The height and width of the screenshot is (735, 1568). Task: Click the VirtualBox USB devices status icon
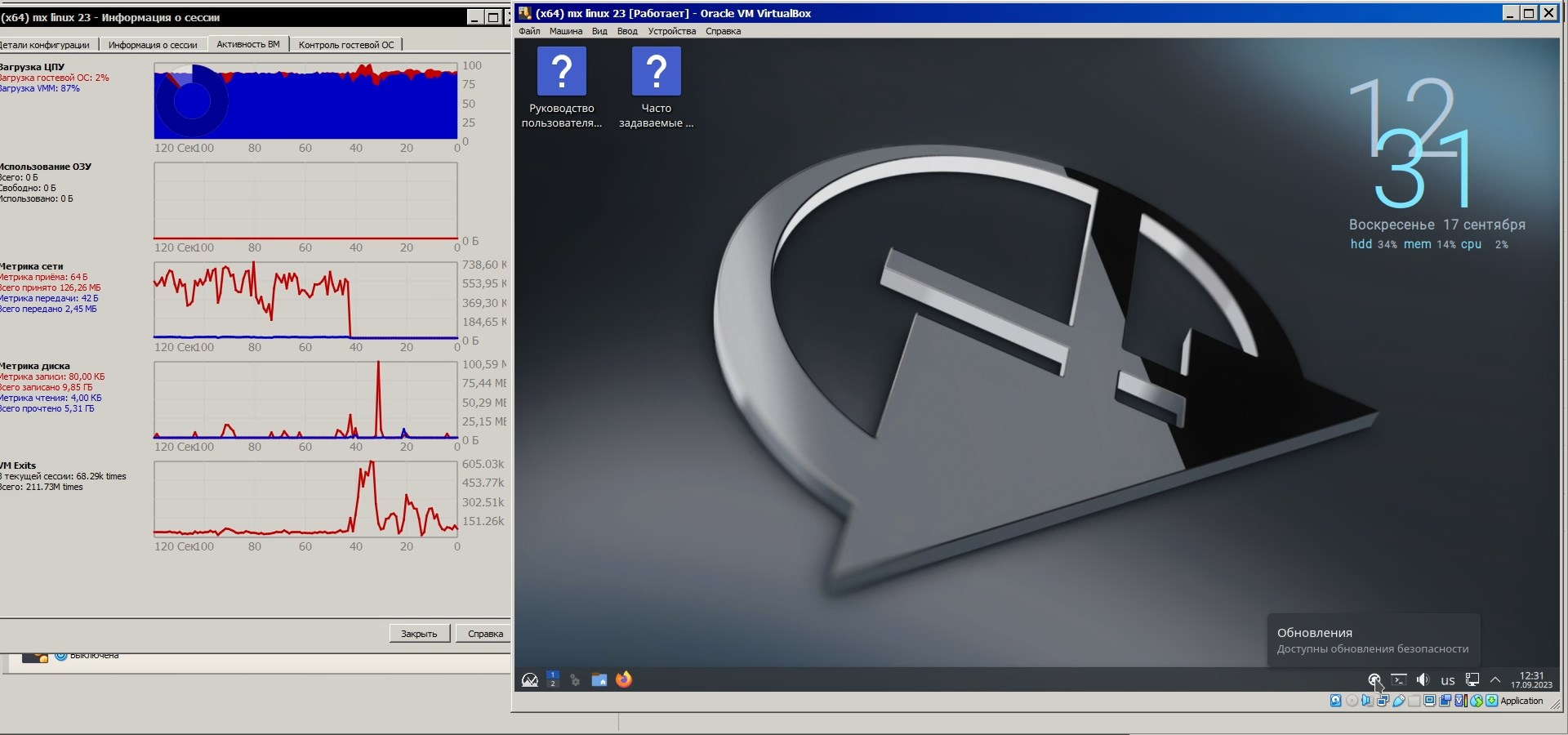pos(1398,701)
